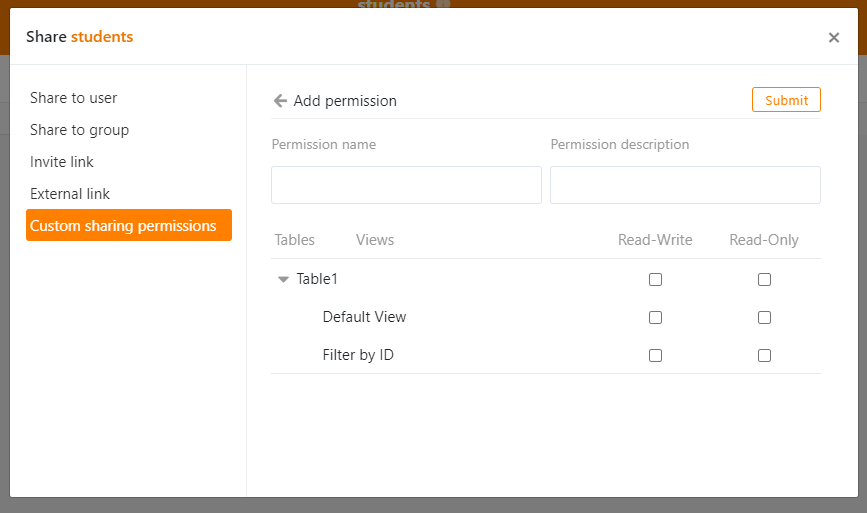Click the Table1 label
This screenshot has width=867, height=513.
point(317,279)
